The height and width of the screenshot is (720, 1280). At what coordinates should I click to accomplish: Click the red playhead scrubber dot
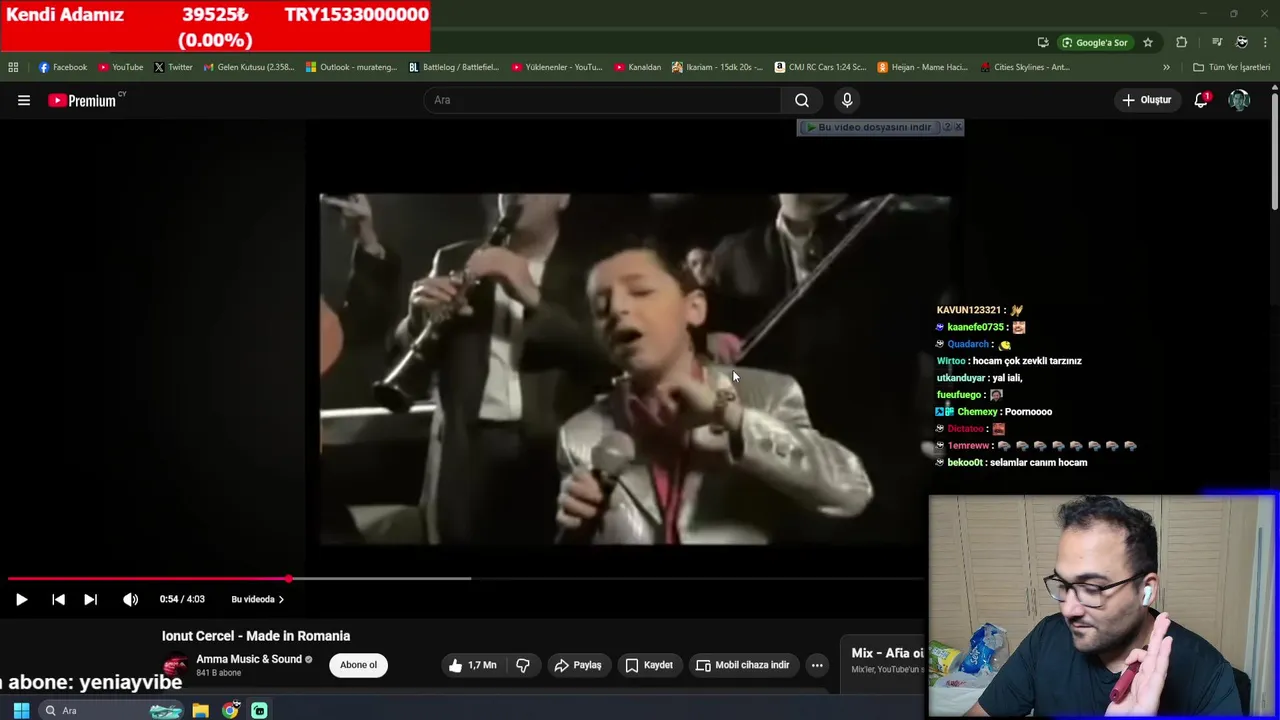tap(289, 578)
